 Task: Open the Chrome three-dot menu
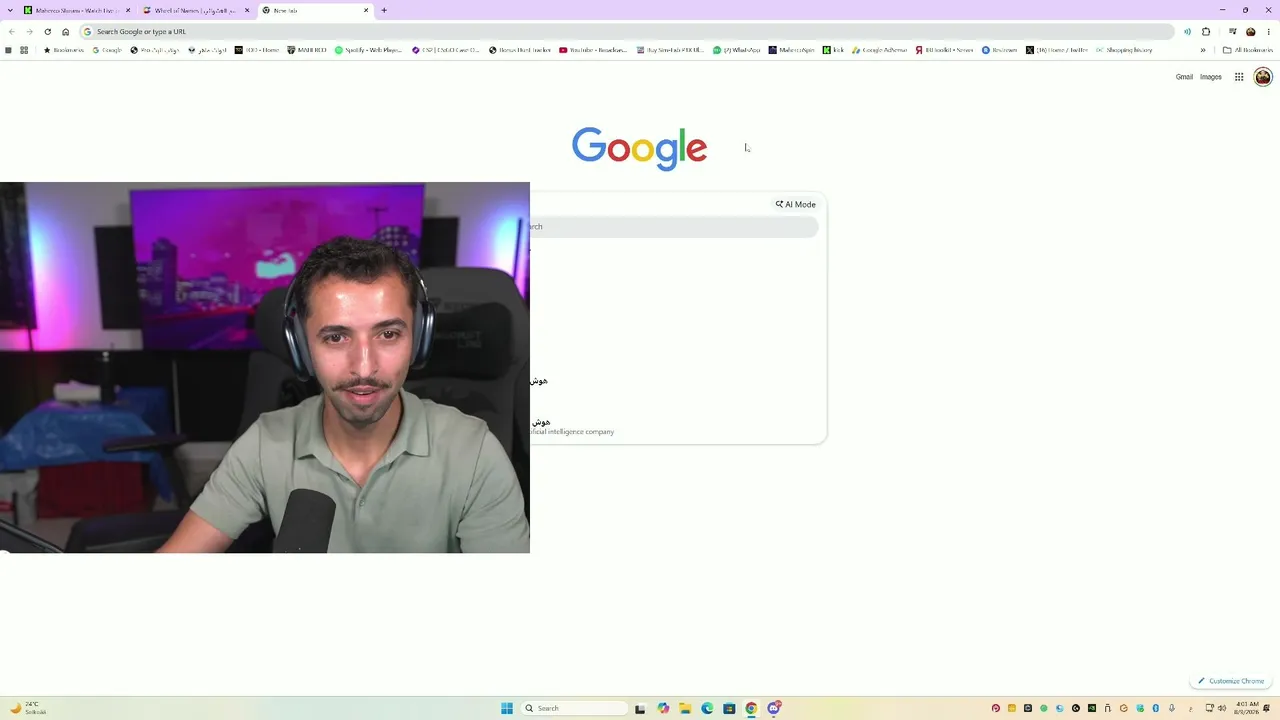[1268, 32]
